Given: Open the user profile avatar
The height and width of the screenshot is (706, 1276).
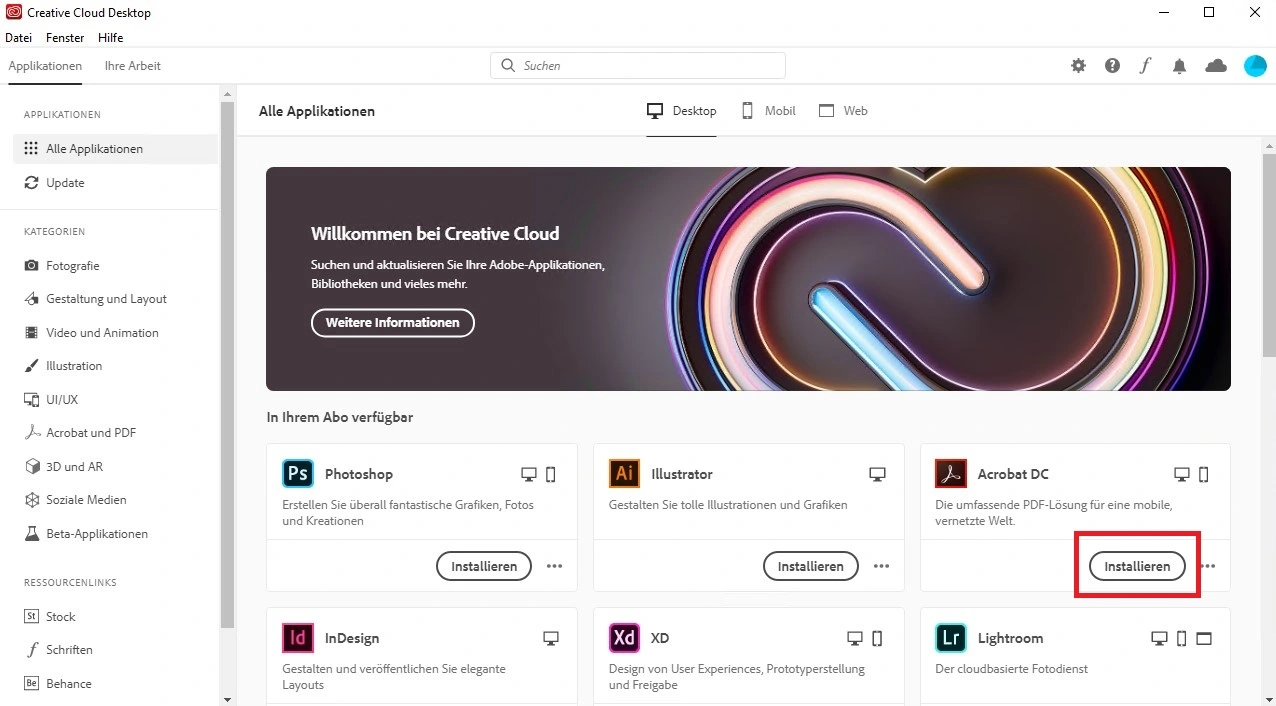Looking at the screenshot, I should tap(1255, 66).
